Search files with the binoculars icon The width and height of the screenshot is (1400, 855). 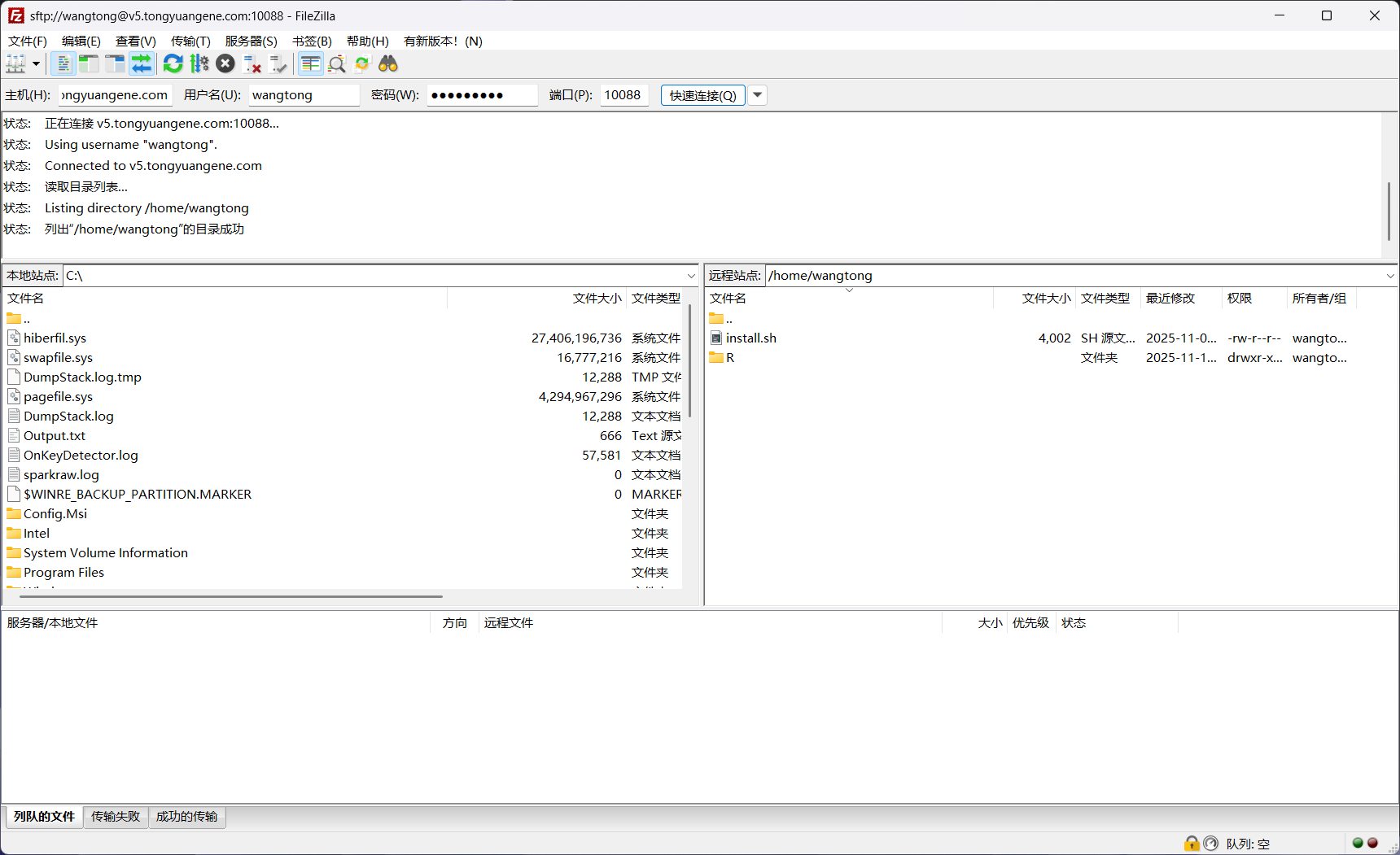point(388,63)
